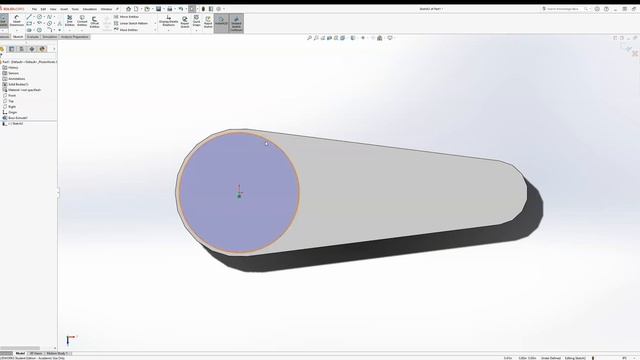Open Display/Delete Relations tool
This screenshot has height=360, width=640.
click(x=169, y=21)
